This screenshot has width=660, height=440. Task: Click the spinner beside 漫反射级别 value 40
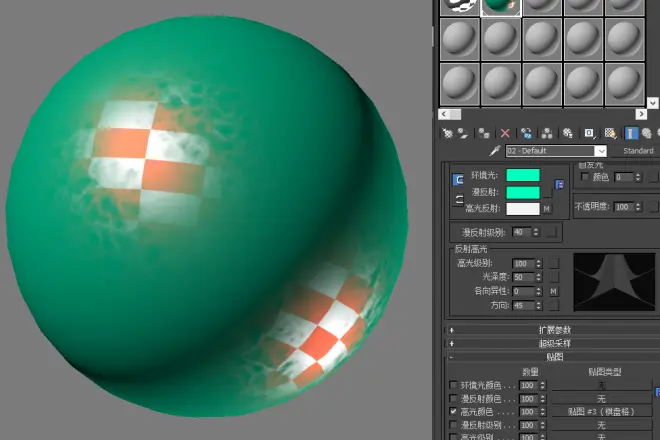coord(536,232)
